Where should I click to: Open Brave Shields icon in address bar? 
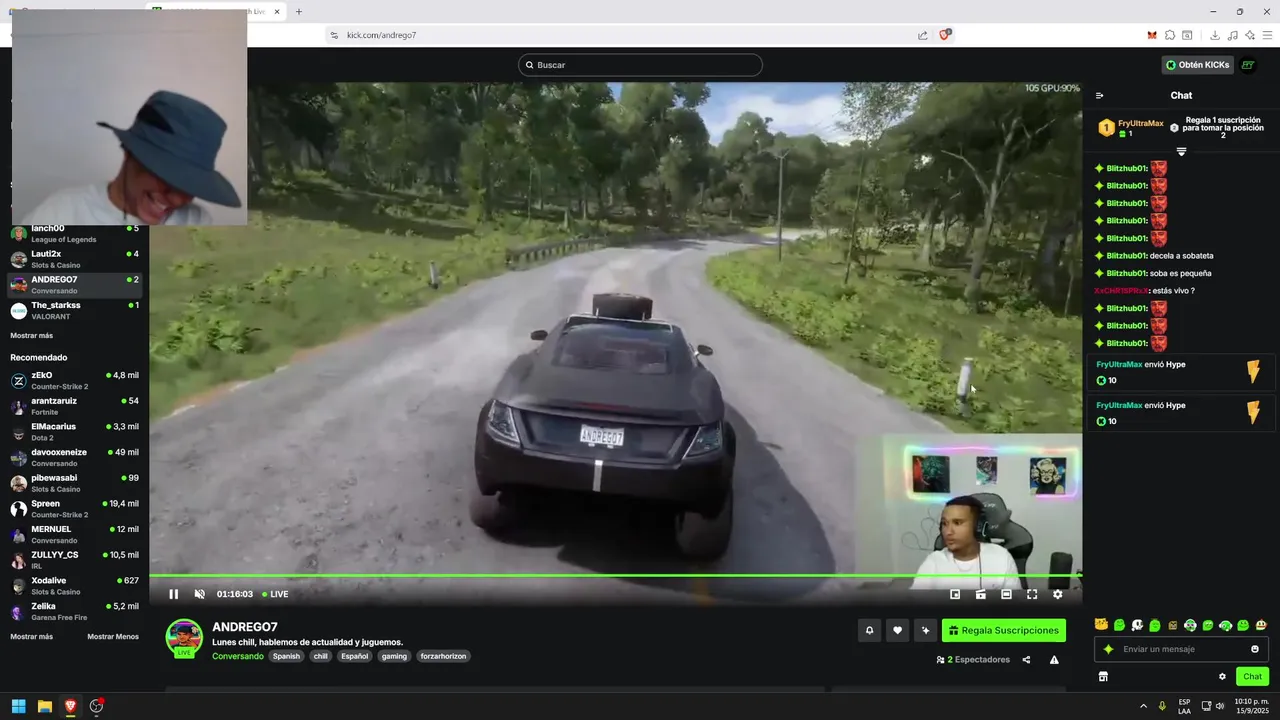[x=945, y=35]
